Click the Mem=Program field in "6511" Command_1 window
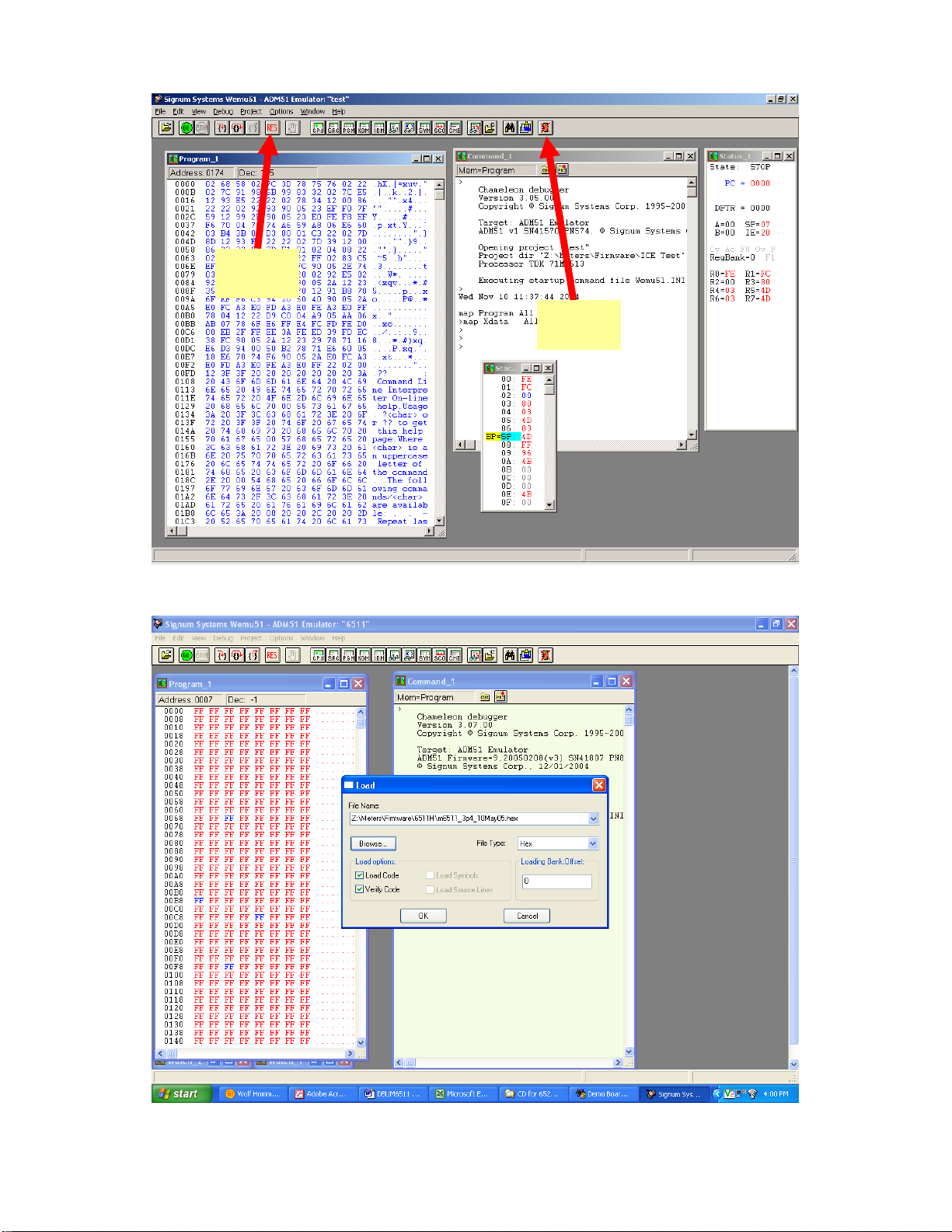The height and width of the screenshot is (1232, 952). [435, 697]
